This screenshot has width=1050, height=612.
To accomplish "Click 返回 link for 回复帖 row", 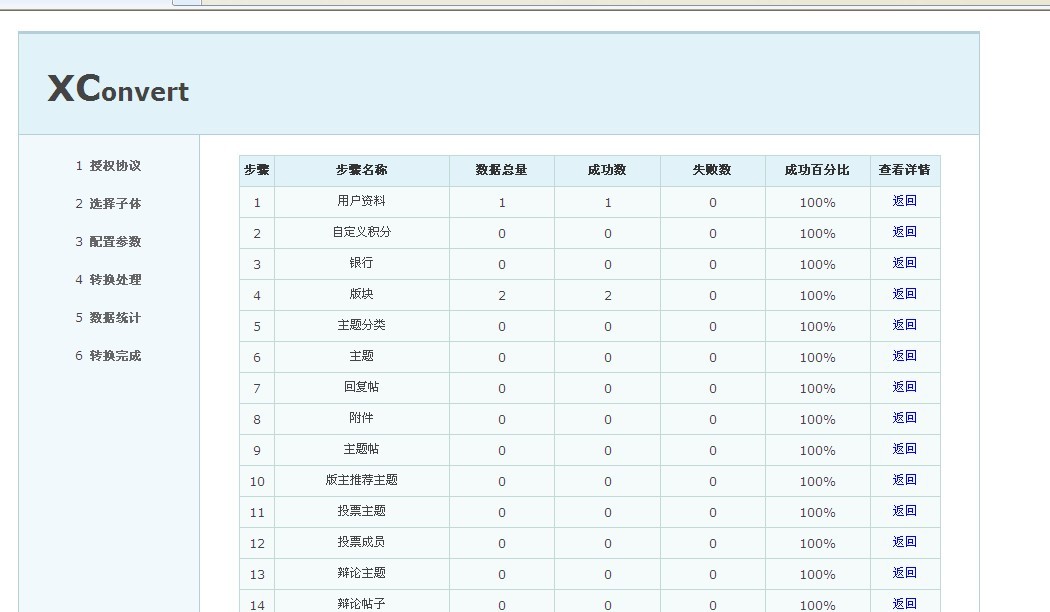I will [x=905, y=387].
